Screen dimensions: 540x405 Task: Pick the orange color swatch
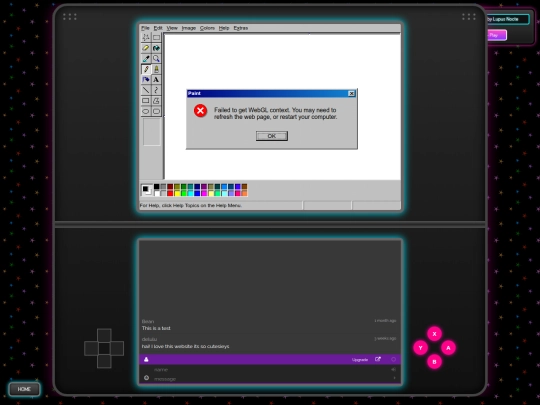pos(245,193)
